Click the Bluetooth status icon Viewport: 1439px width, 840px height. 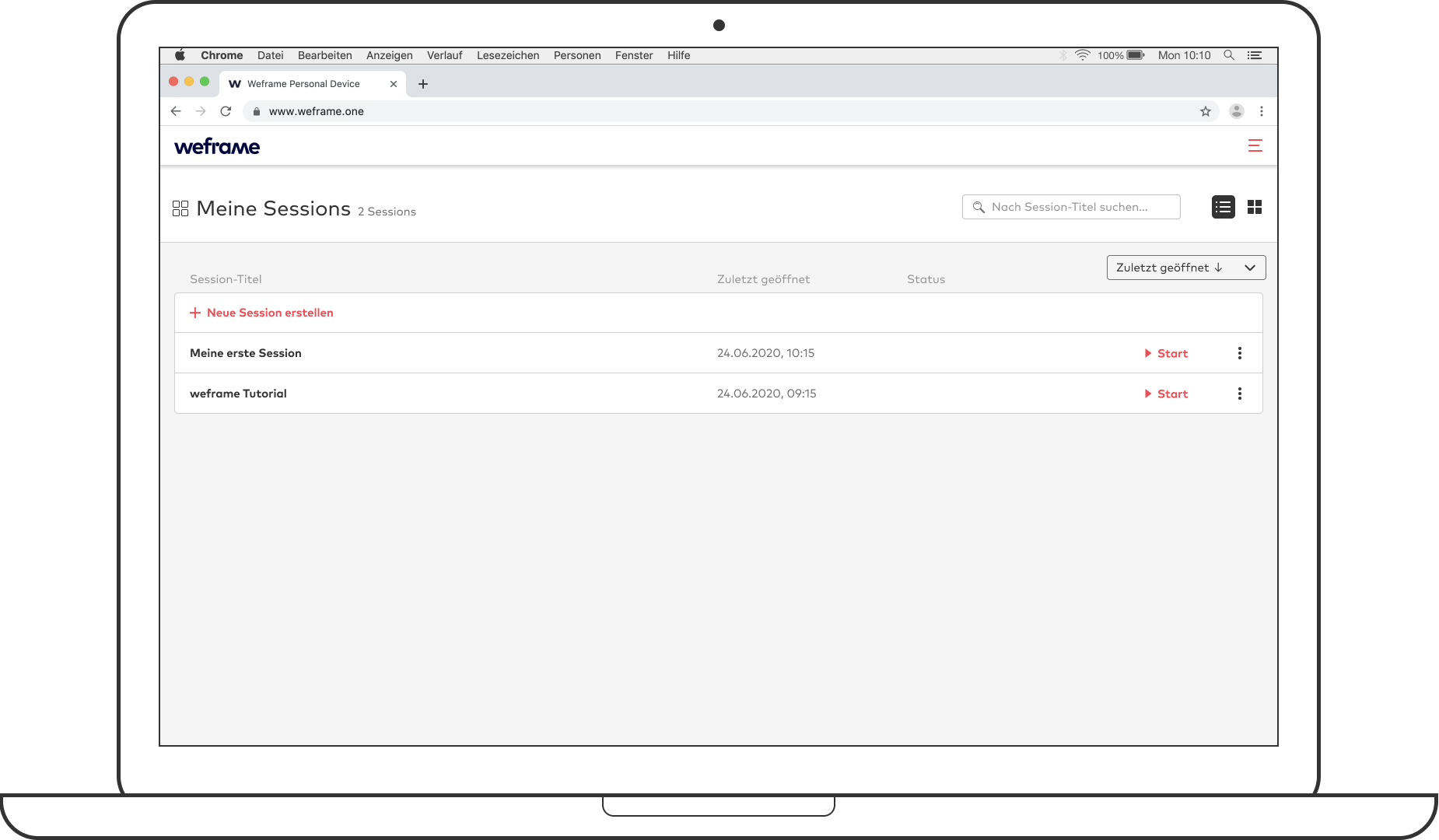coord(1063,55)
